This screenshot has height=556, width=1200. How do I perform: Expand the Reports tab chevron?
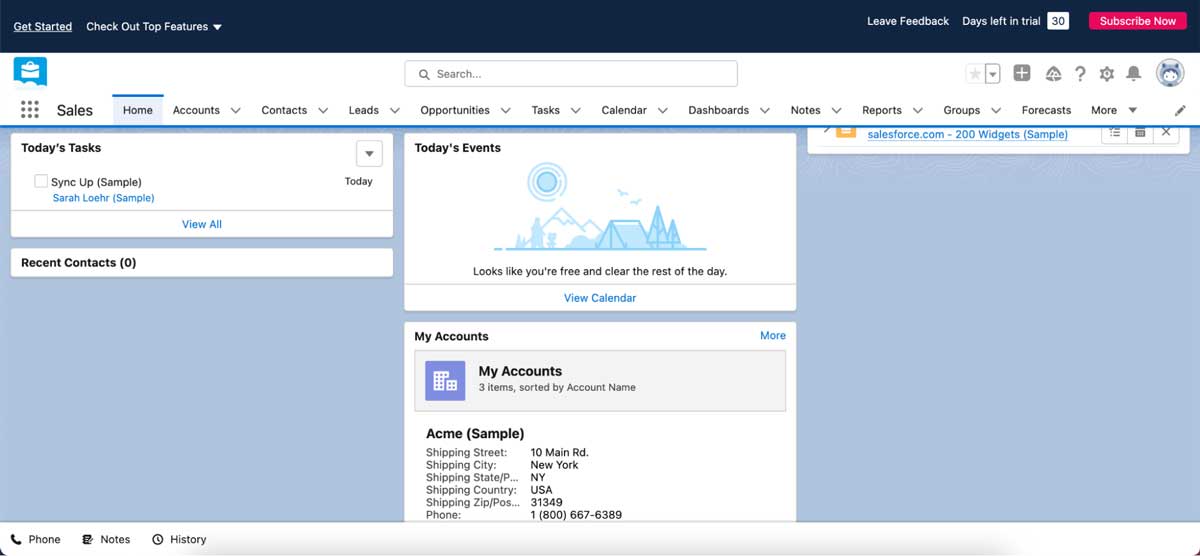pos(918,110)
